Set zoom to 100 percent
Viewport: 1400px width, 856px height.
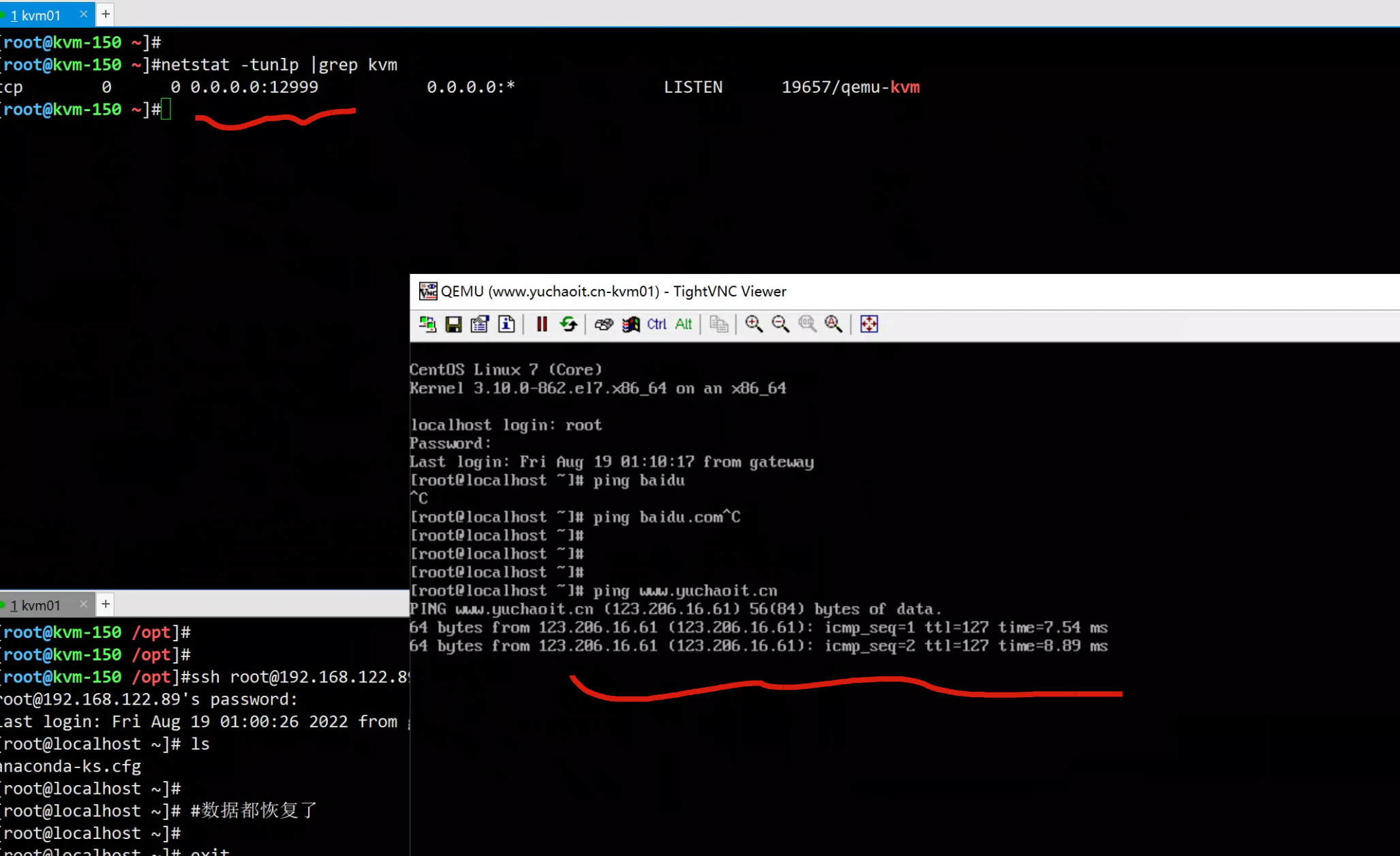pos(807,324)
